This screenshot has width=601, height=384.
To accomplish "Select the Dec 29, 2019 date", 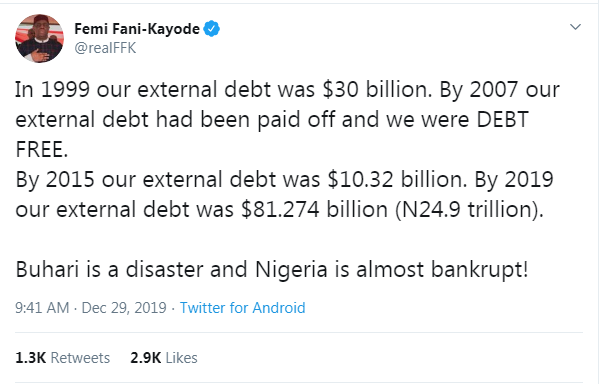I will click(124, 308).
